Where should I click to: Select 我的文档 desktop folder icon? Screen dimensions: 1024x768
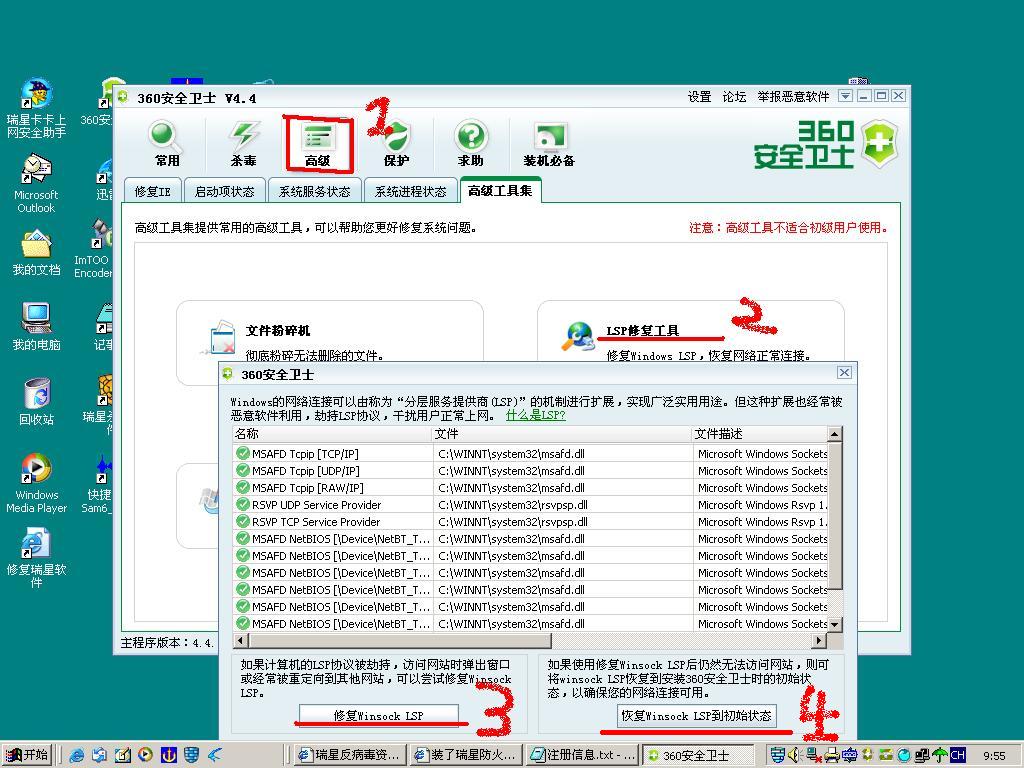point(36,253)
